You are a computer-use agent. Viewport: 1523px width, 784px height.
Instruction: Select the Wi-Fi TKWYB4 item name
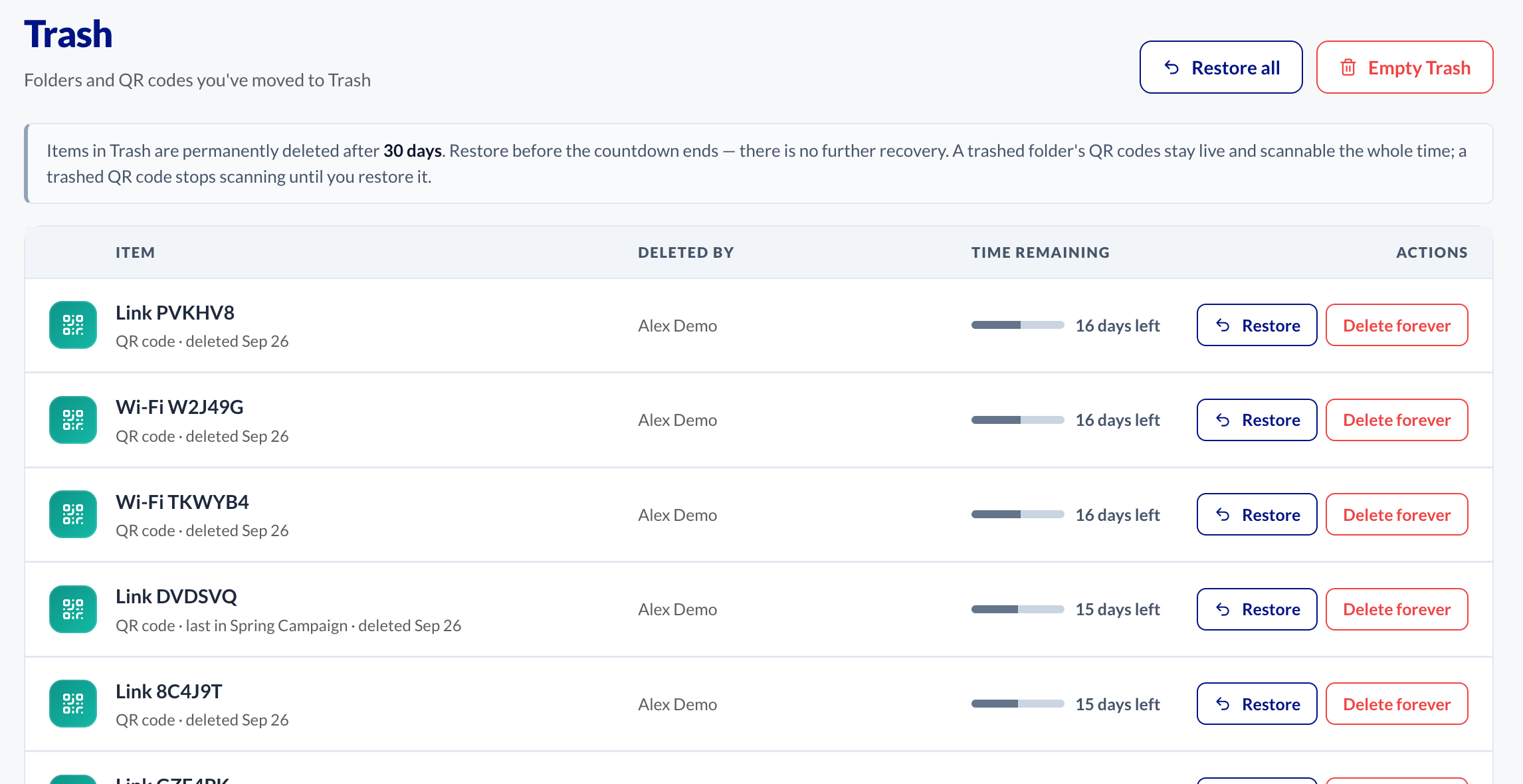182,502
